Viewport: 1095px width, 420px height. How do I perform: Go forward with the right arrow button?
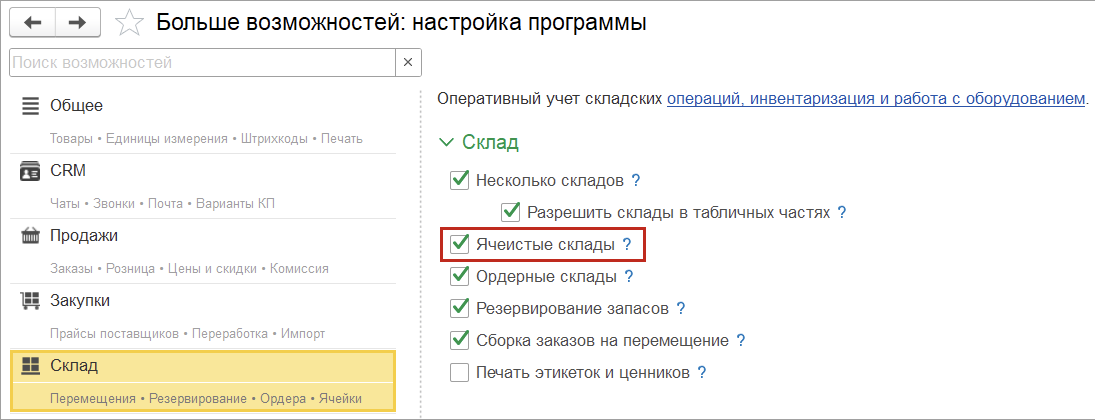pyautogui.click(x=78, y=23)
